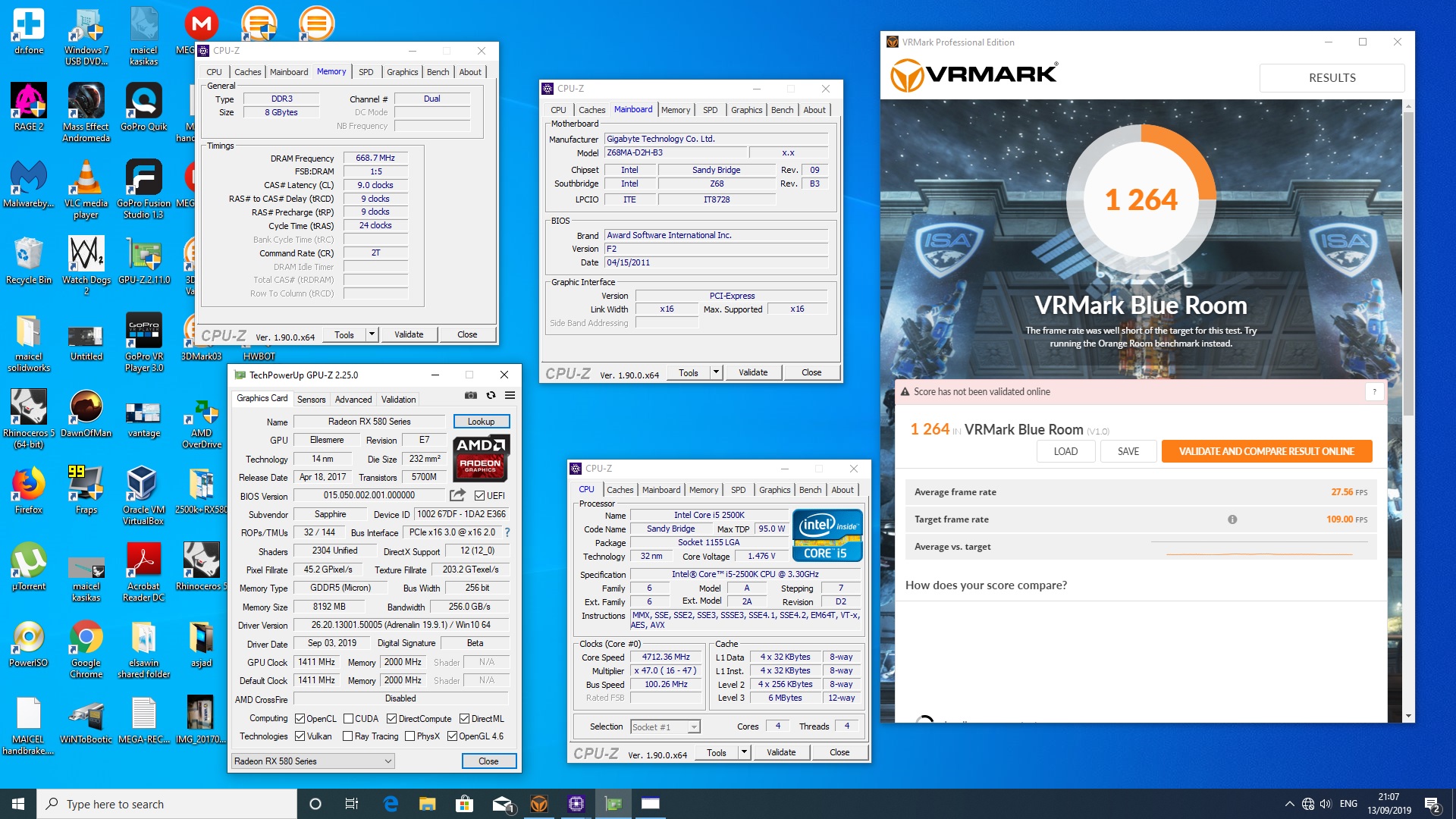1456x819 pixels.
Task: Open the Acrobat Reader DC desktop icon
Action: pyautogui.click(x=143, y=573)
